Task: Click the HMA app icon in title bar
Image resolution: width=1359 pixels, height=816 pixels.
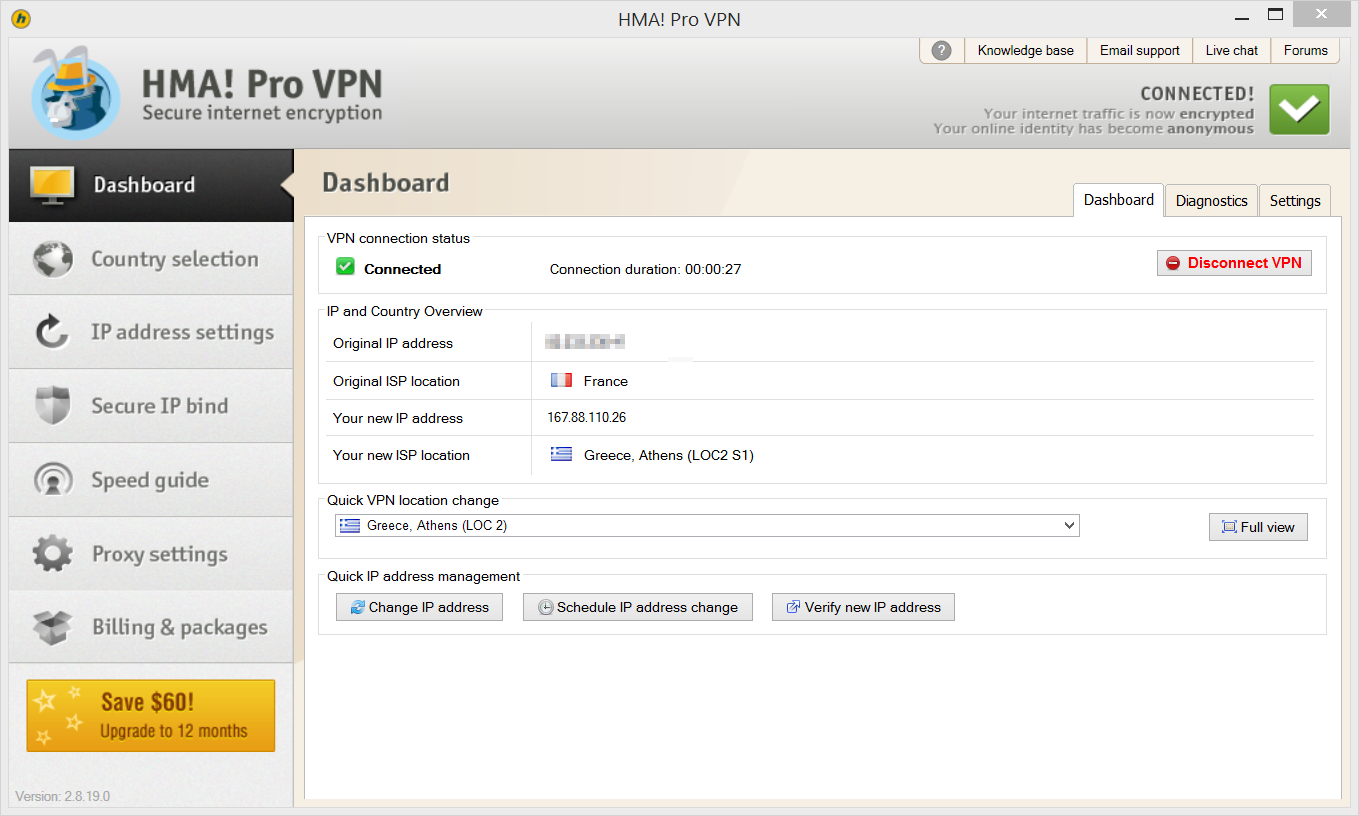Action: coord(19,18)
